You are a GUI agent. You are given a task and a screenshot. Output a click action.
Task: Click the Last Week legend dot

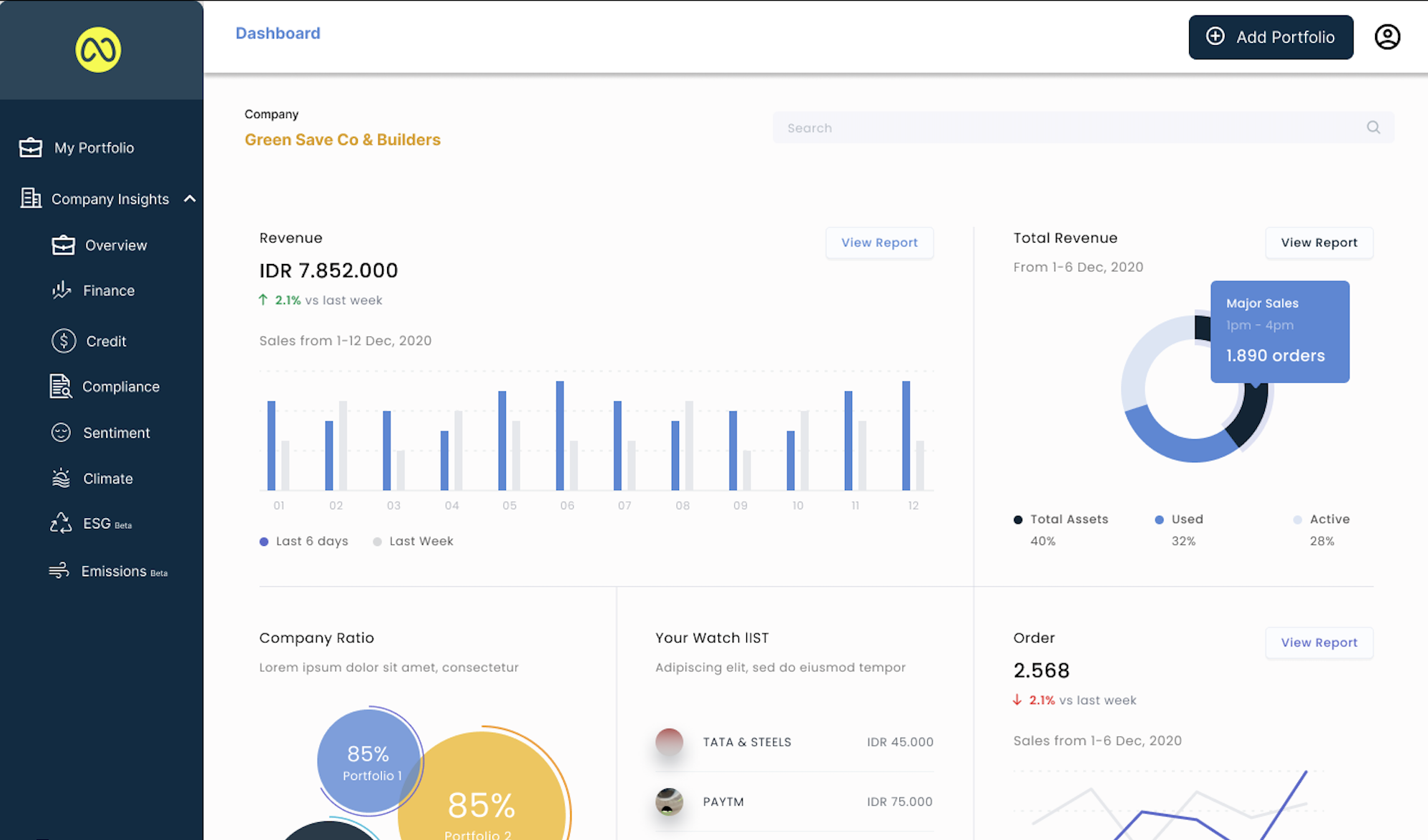(x=377, y=542)
